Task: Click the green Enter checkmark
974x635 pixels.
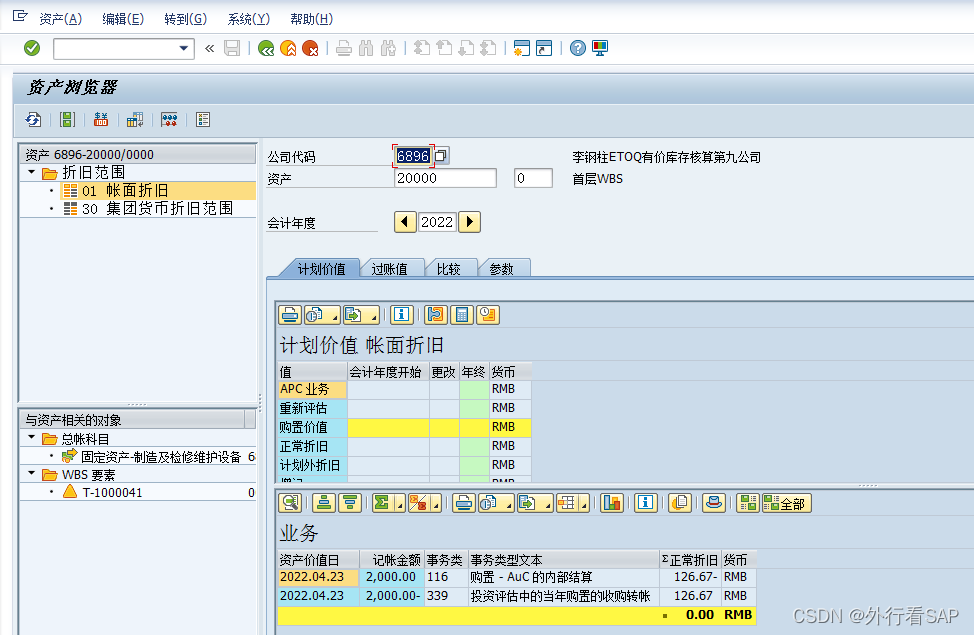Action: point(31,48)
